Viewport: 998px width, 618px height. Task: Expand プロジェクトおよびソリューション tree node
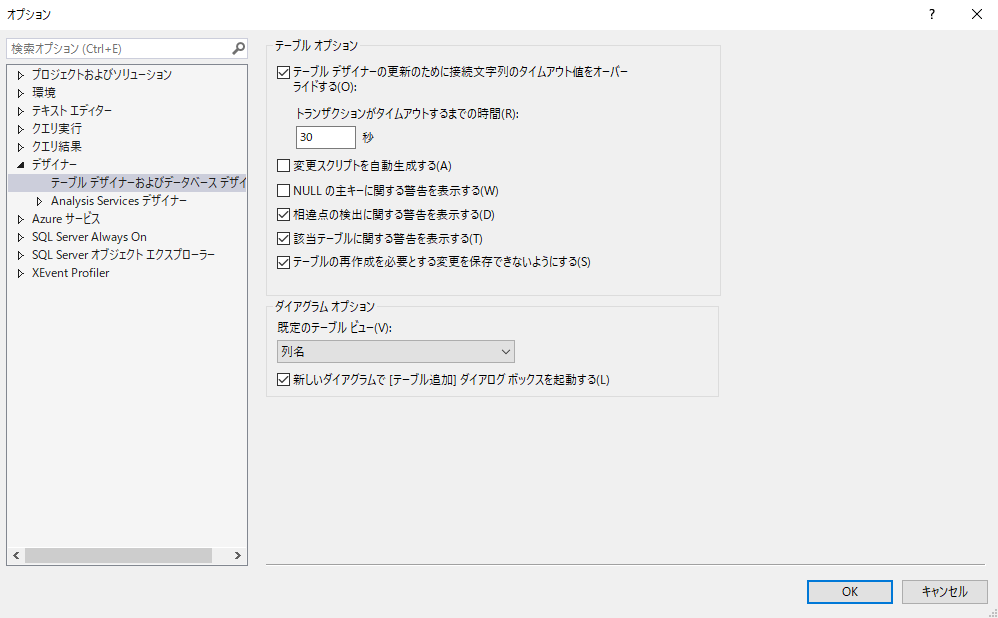coord(20,75)
